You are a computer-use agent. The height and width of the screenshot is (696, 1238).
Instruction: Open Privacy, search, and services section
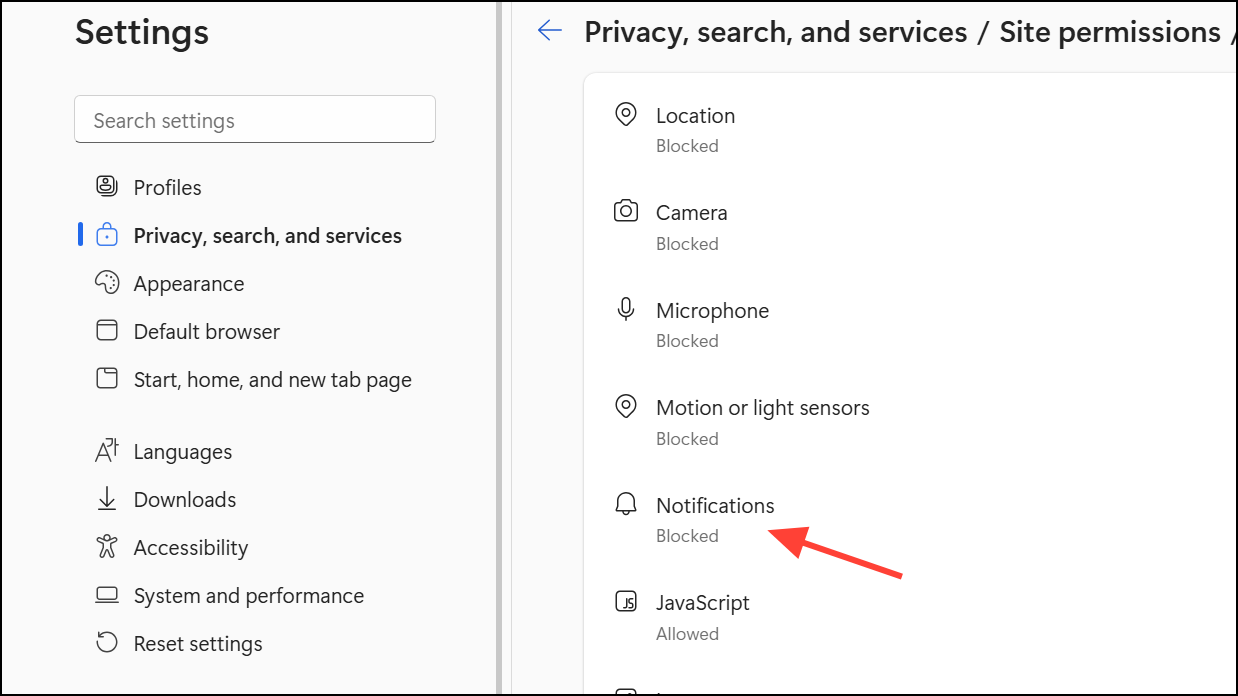click(267, 236)
